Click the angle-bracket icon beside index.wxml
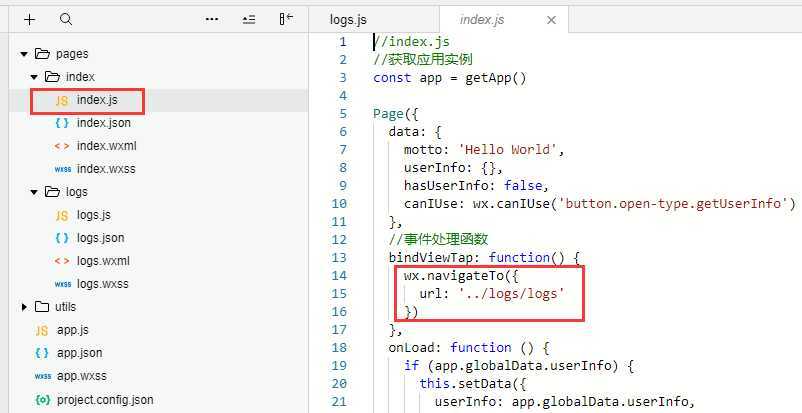 [62, 146]
